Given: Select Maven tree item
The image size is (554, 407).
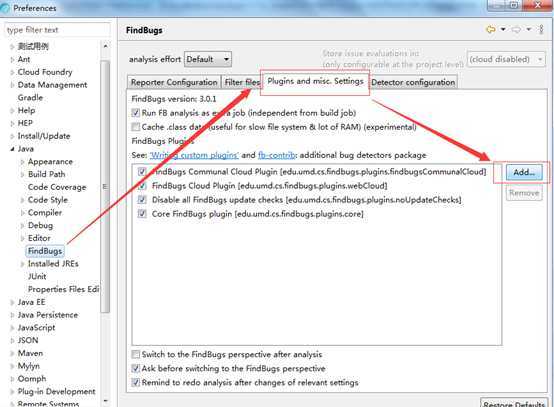Looking at the screenshot, I should [30, 353].
